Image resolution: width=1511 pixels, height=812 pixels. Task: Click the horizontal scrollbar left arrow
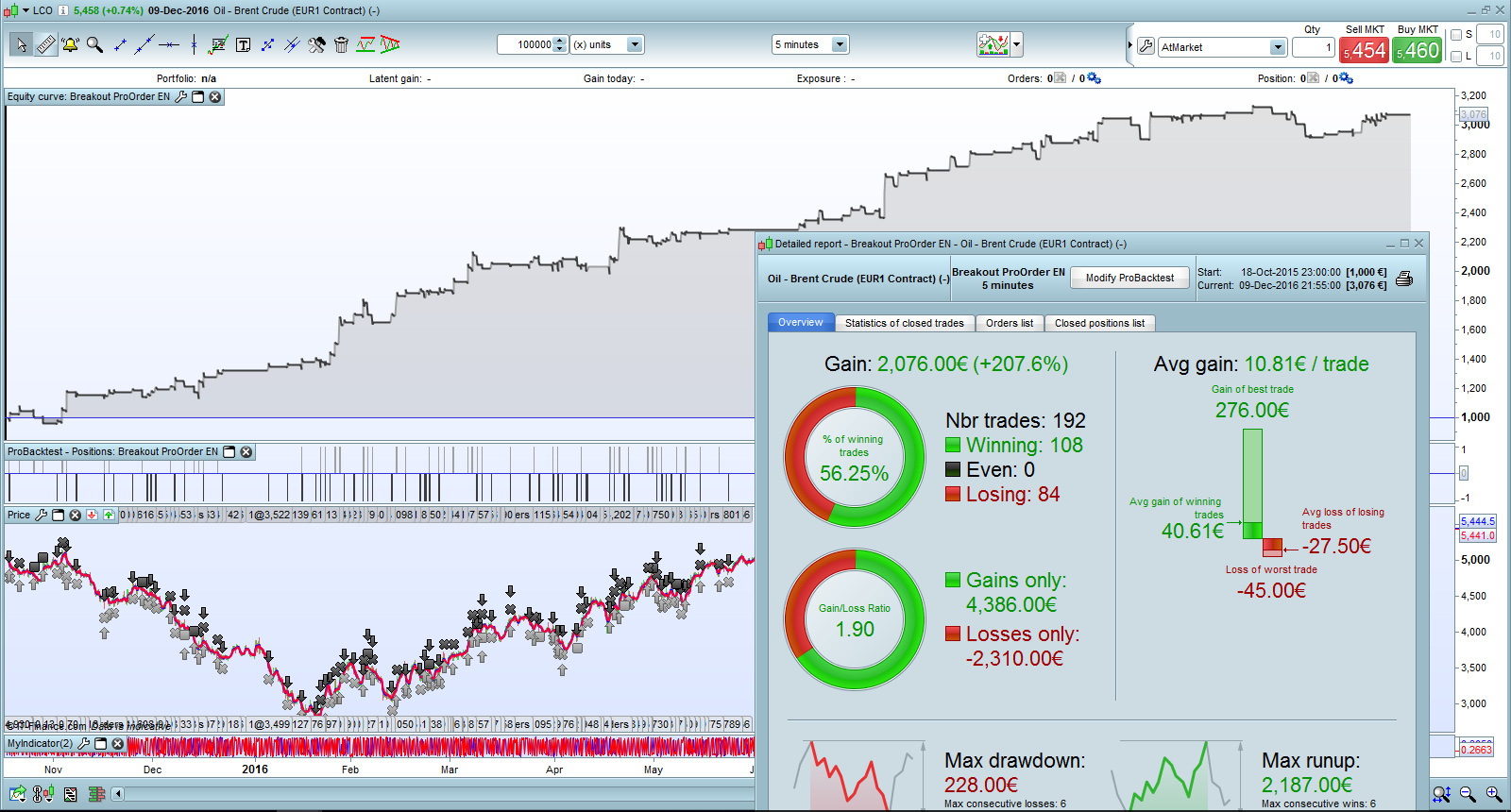coord(118,794)
